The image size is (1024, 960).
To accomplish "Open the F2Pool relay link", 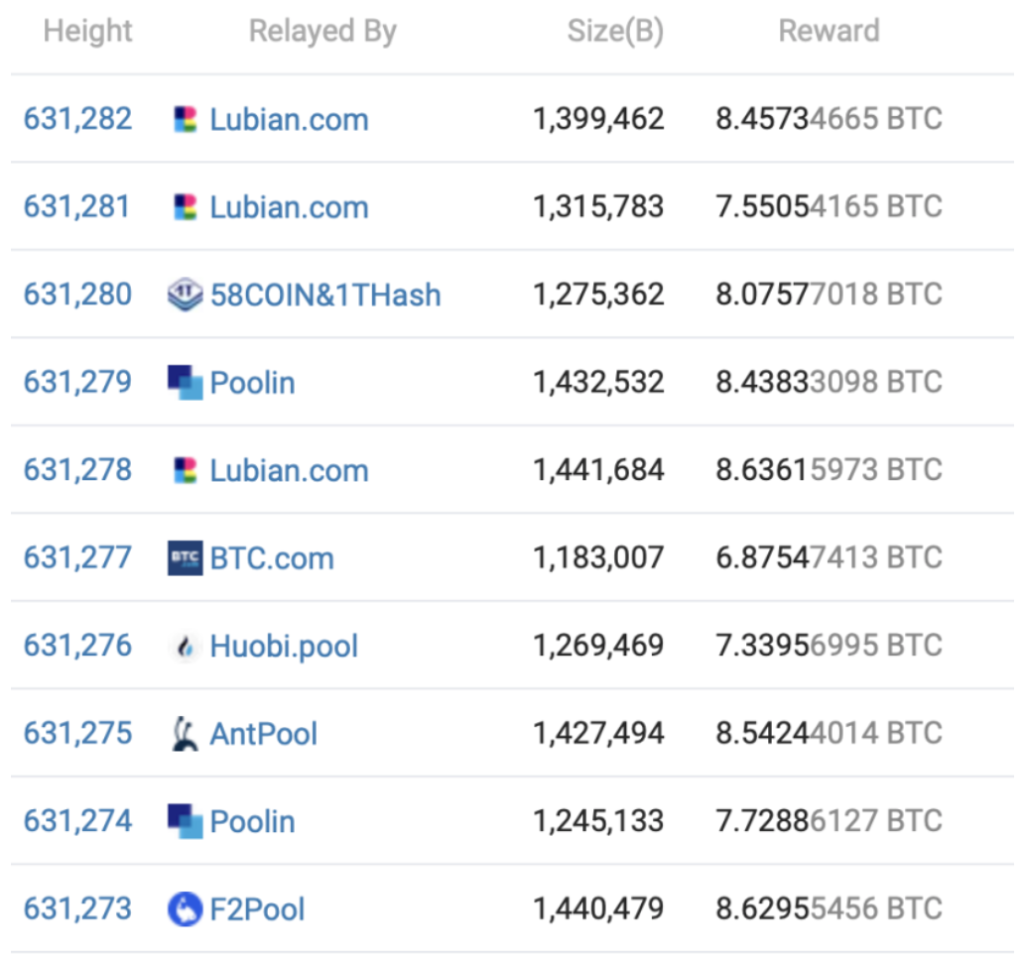I will [257, 909].
